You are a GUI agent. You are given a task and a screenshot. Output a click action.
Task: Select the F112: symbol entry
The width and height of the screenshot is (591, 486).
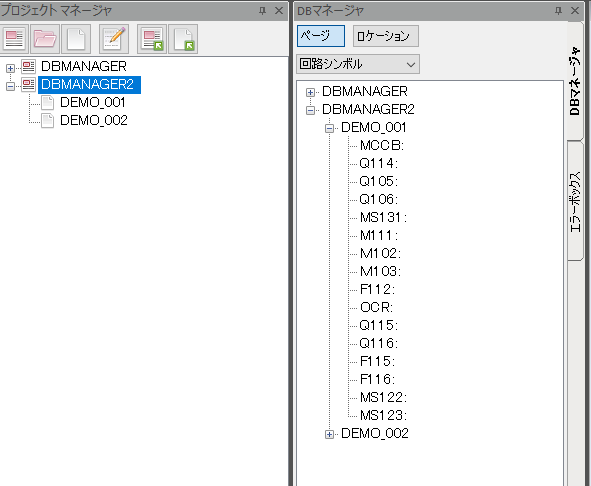377,290
